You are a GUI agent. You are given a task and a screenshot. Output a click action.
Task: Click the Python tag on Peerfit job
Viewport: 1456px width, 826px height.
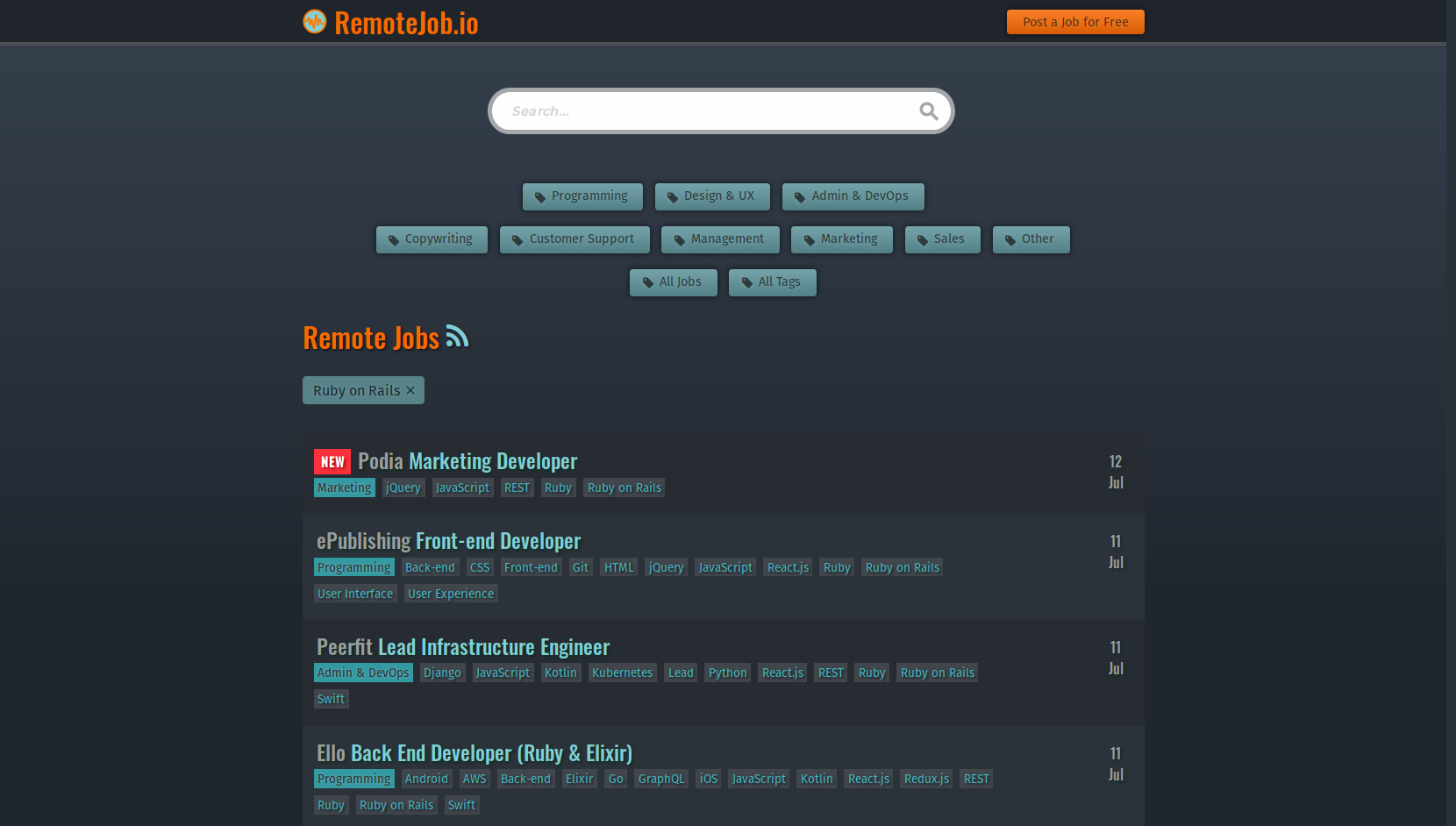pyautogui.click(x=728, y=673)
